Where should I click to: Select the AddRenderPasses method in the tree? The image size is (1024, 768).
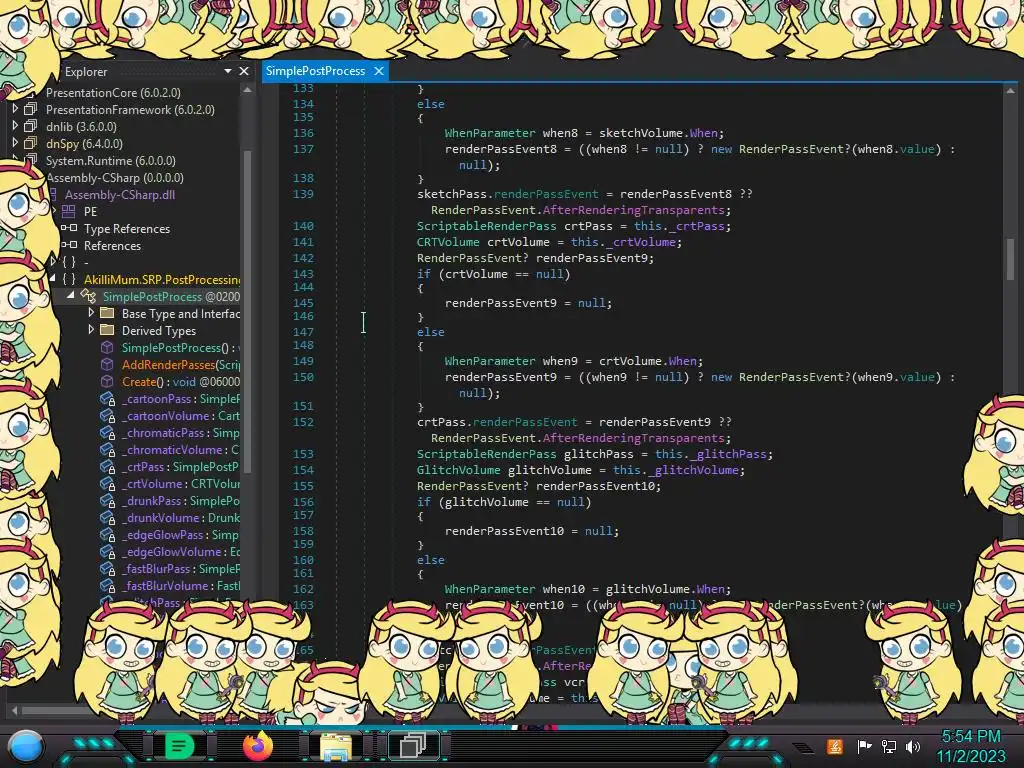180,364
